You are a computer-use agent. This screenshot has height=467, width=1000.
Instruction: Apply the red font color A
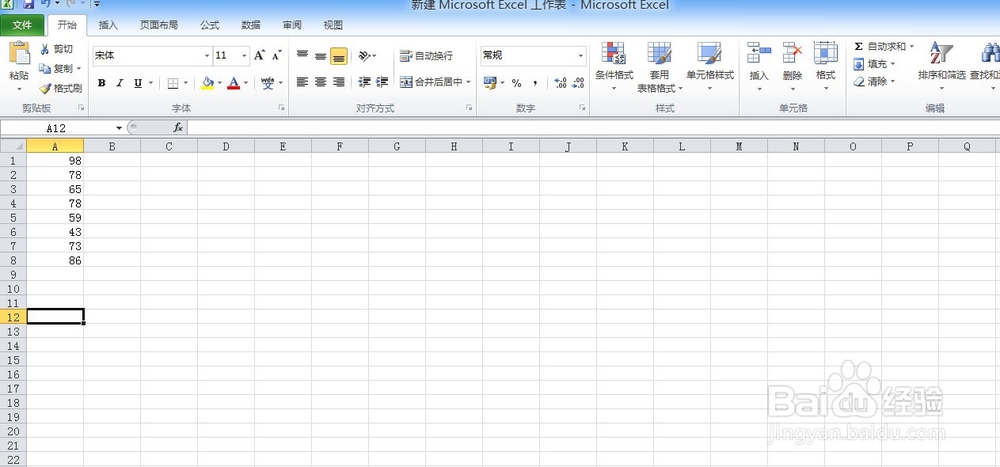(x=233, y=83)
